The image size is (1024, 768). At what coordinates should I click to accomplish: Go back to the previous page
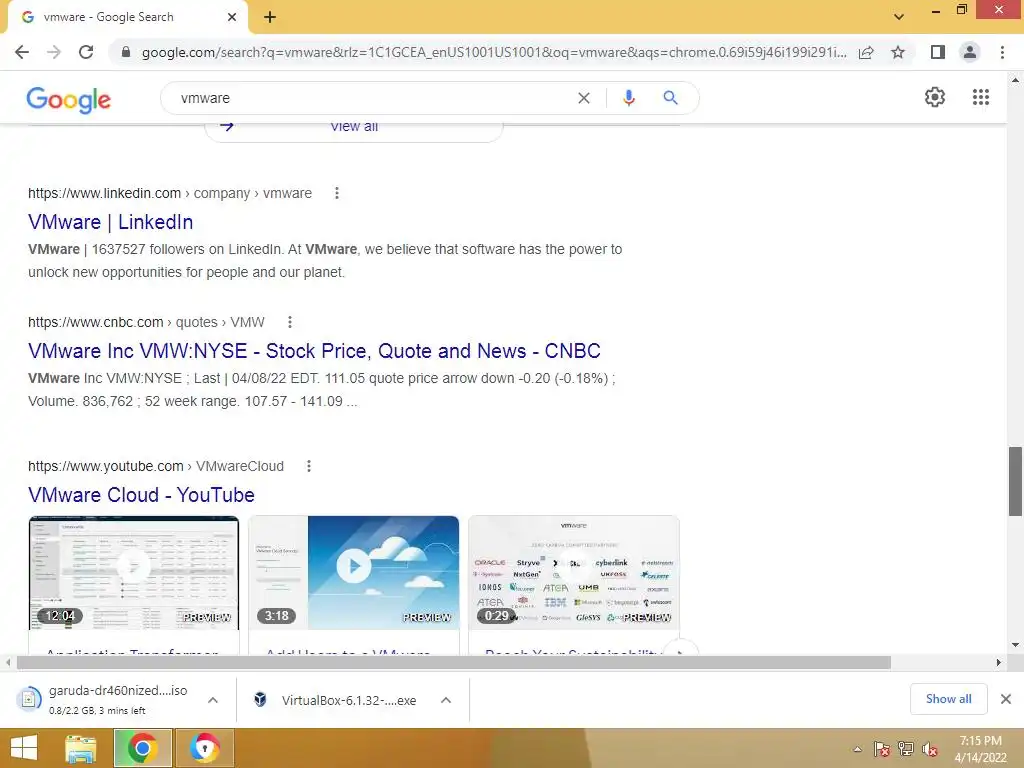click(22, 52)
